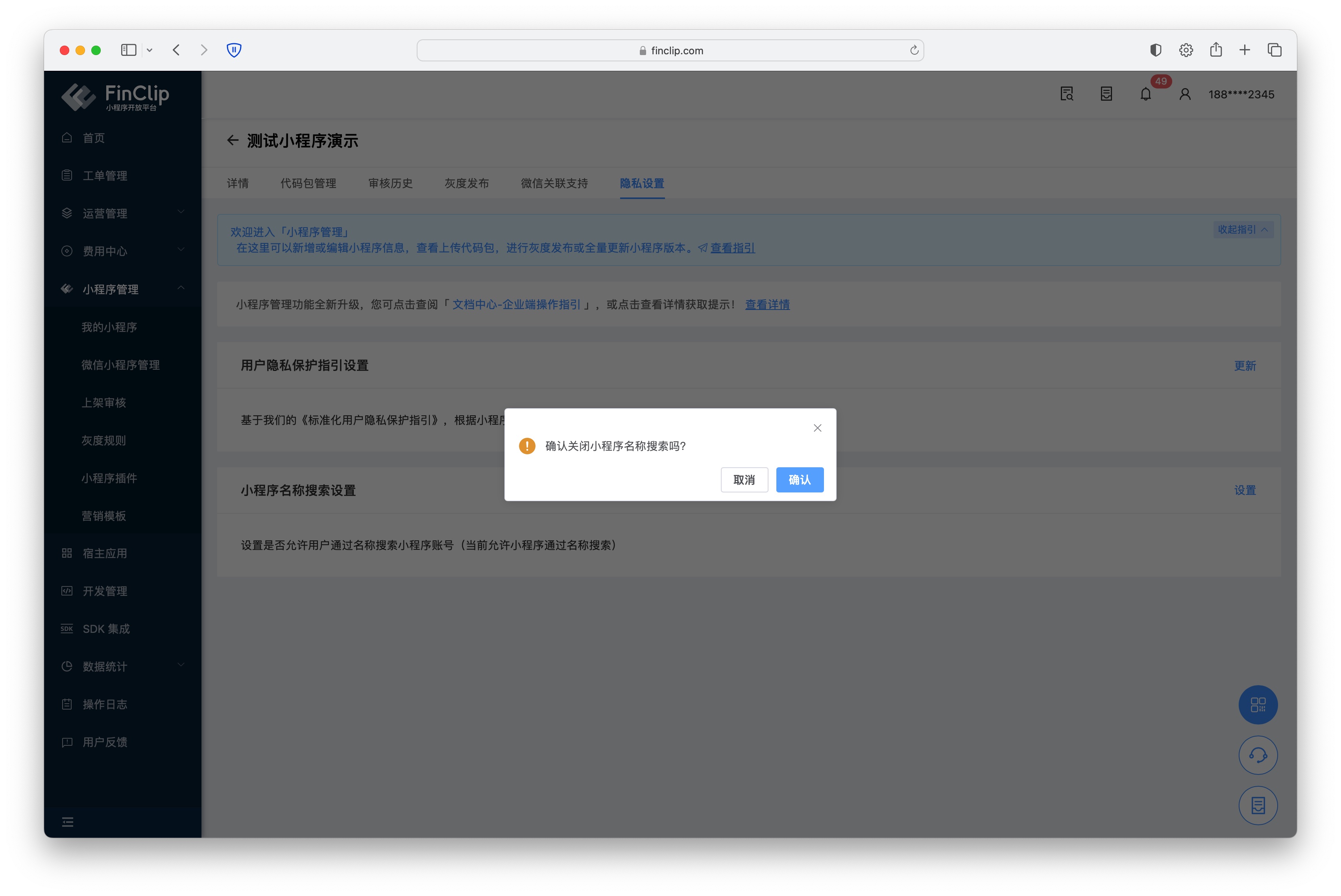Click the 确认 button in dialog
The image size is (1341, 896).
[x=799, y=480]
